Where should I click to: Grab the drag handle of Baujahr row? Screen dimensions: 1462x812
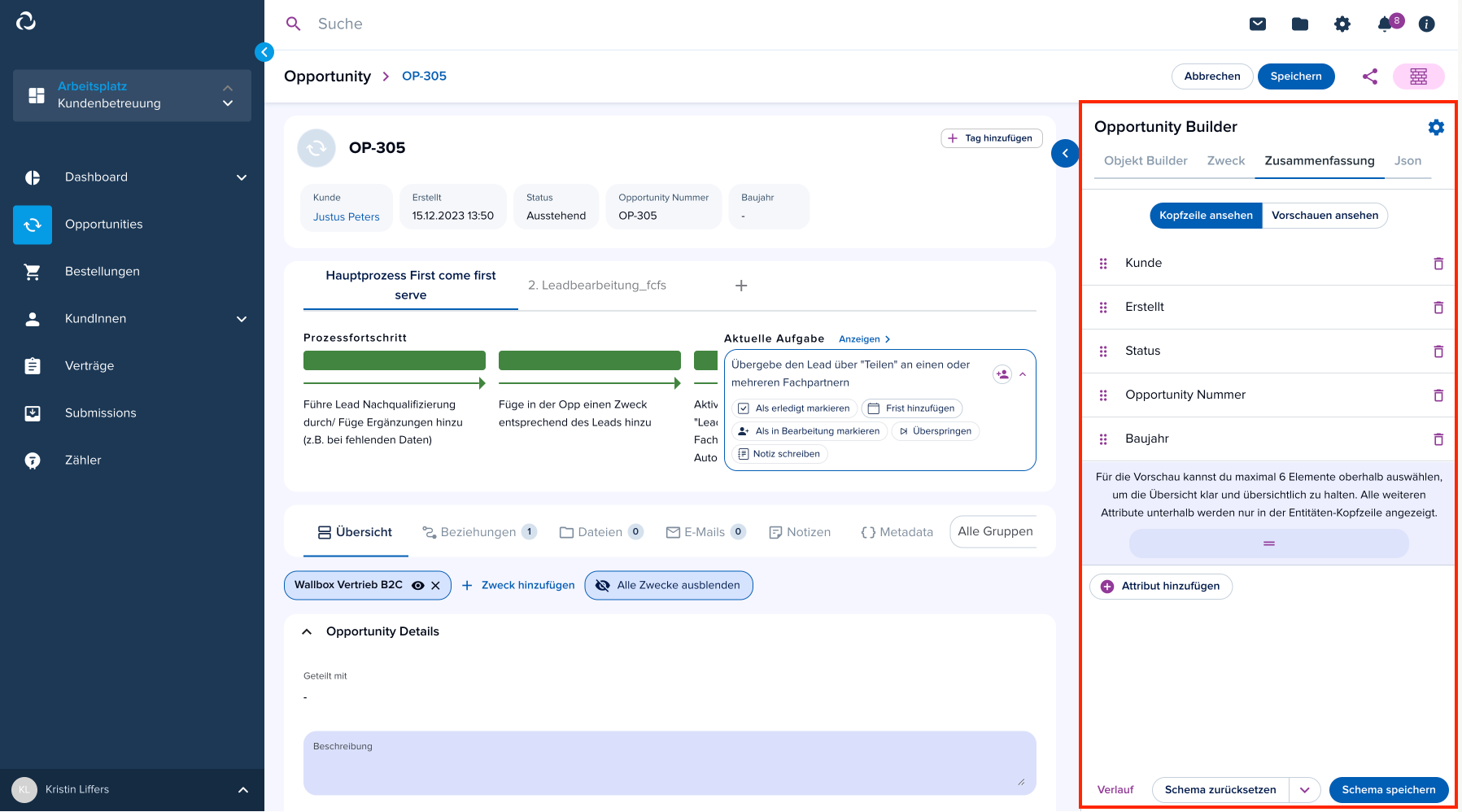(x=1103, y=439)
